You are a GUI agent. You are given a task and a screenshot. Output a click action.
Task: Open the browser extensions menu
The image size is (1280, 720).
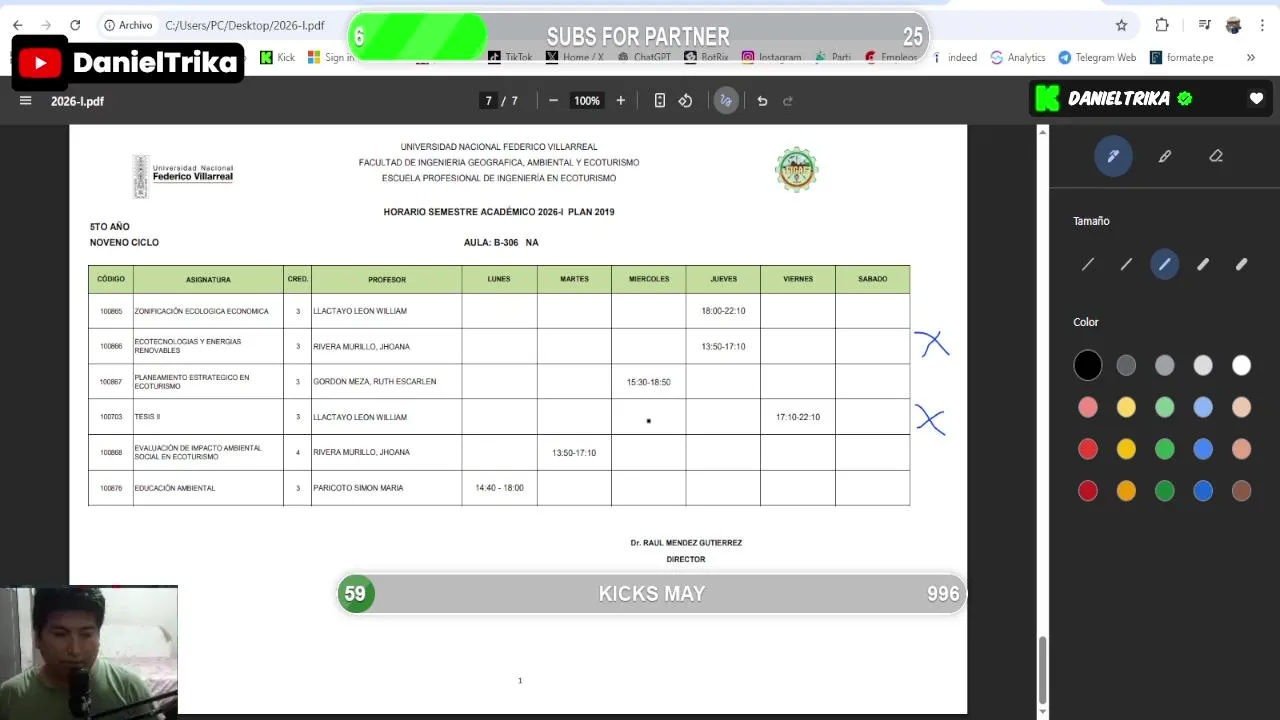coord(1162,25)
